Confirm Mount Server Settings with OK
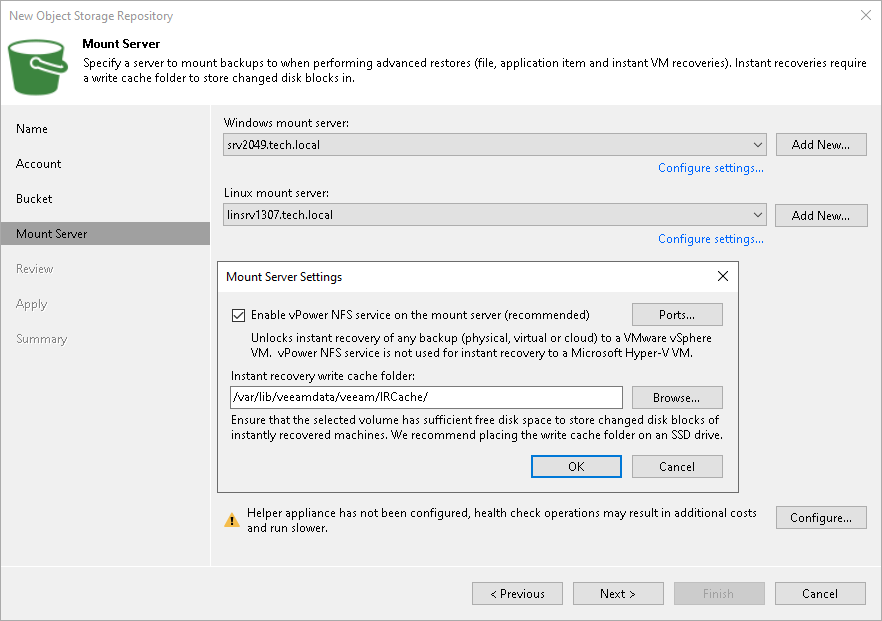882x621 pixels. (576, 466)
